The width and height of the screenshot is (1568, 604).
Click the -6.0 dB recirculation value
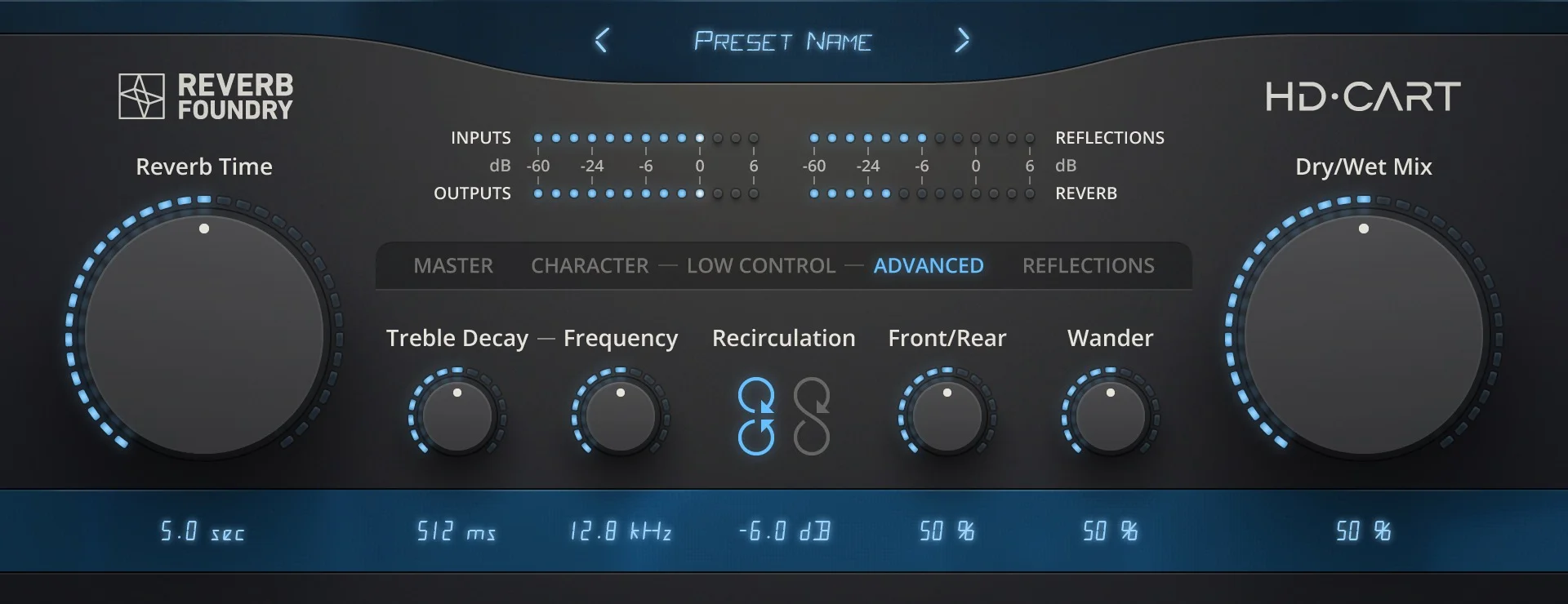pyautogui.click(x=784, y=531)
